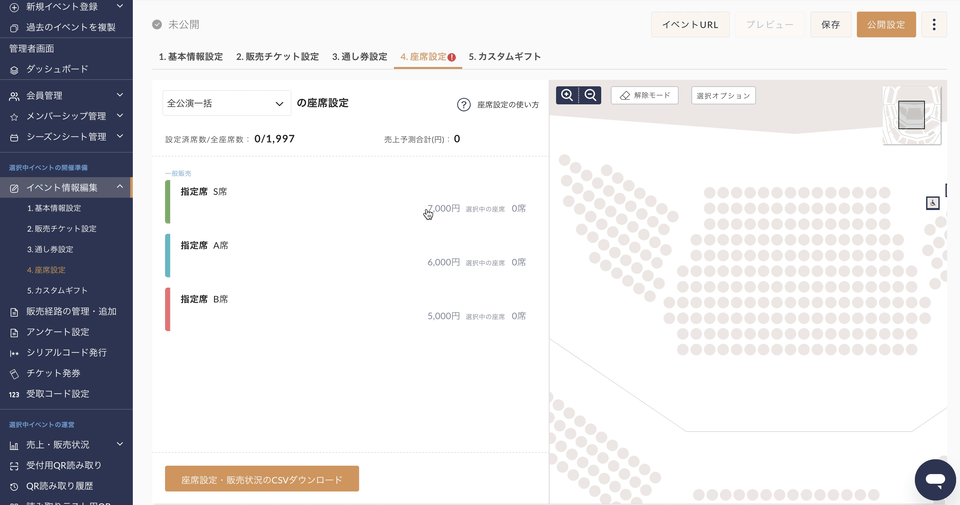
Task: Open the three-dot more options menu
Action: click(x=933, y=25)
